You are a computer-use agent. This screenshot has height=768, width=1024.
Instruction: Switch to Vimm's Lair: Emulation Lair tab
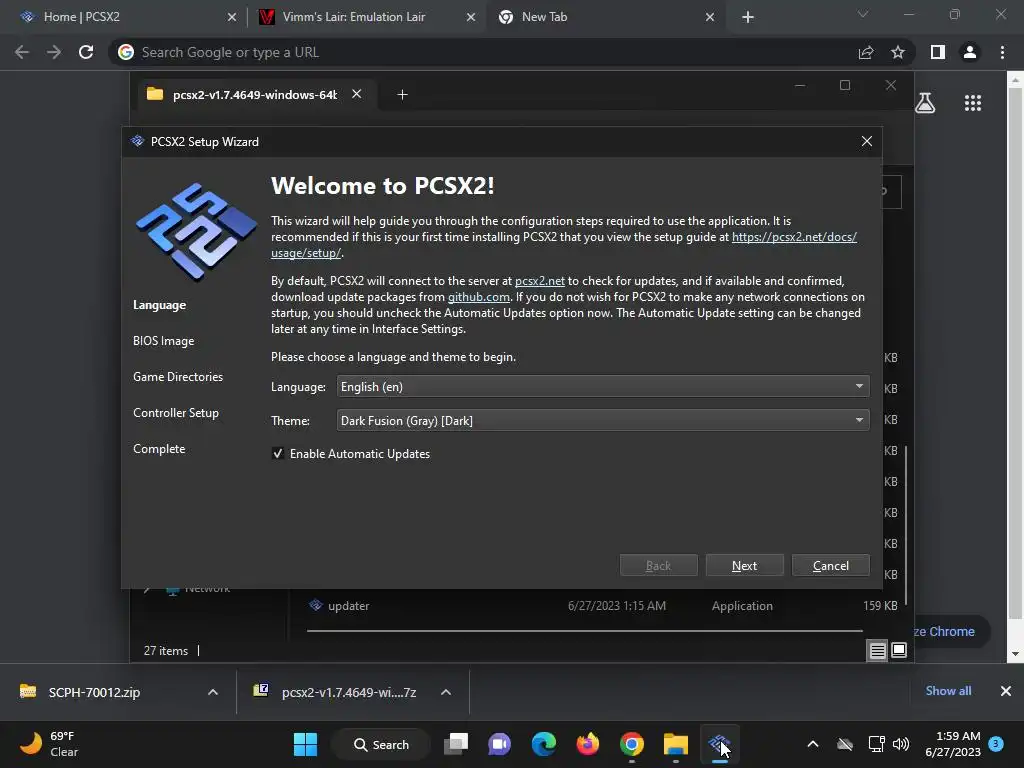(366, 17)
